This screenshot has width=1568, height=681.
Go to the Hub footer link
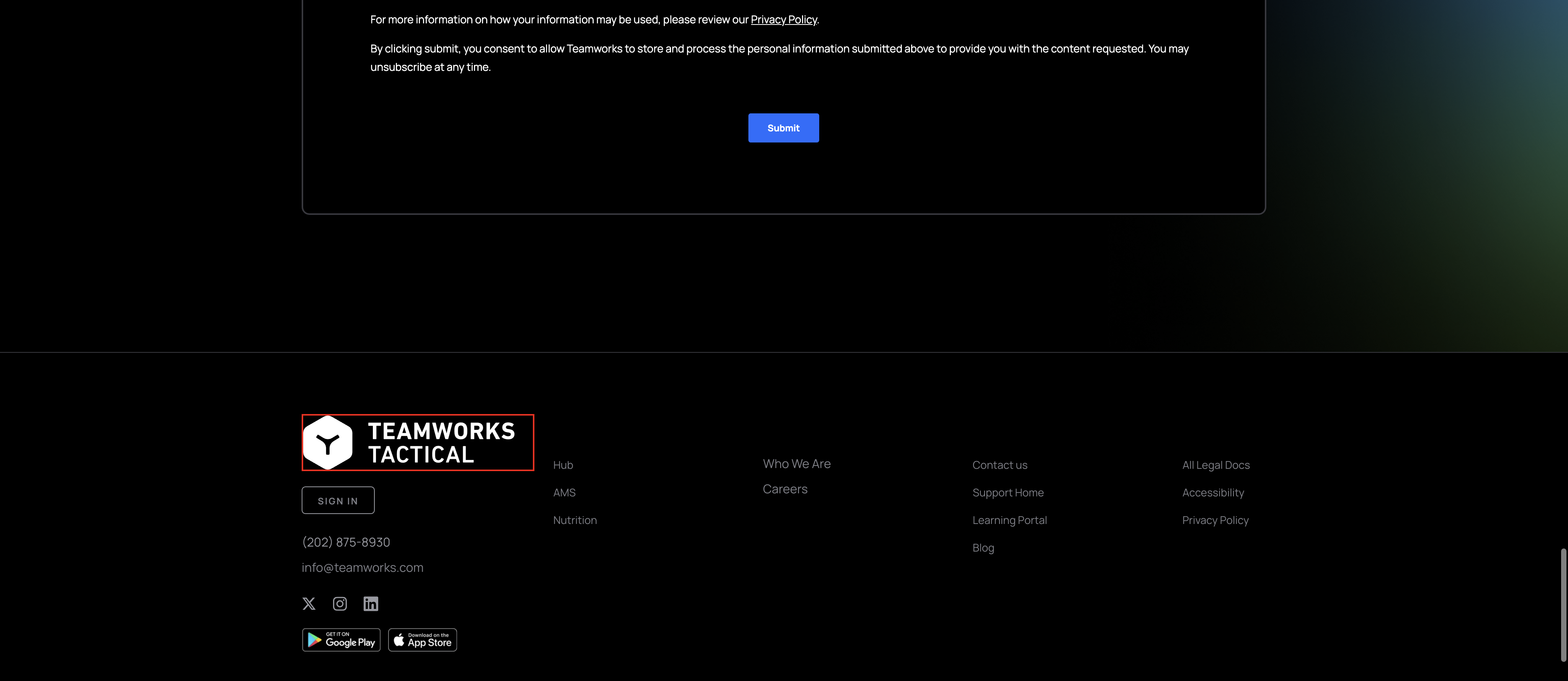(x=563, y=465)
